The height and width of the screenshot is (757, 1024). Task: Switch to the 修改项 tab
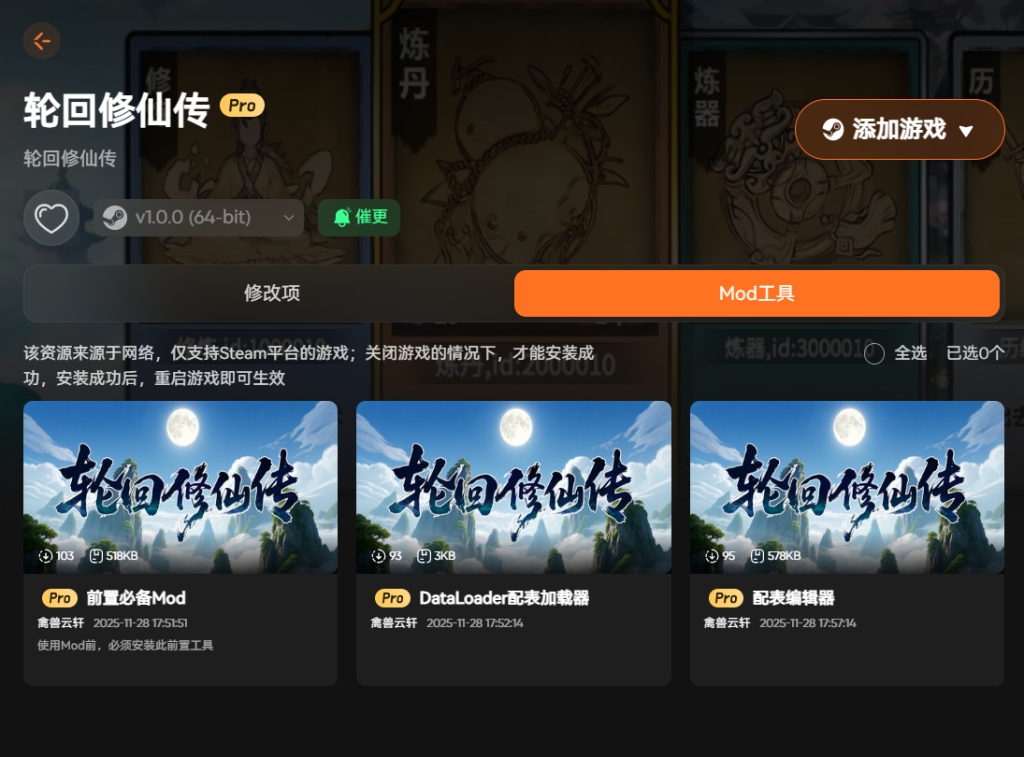[x=272, y=293]
